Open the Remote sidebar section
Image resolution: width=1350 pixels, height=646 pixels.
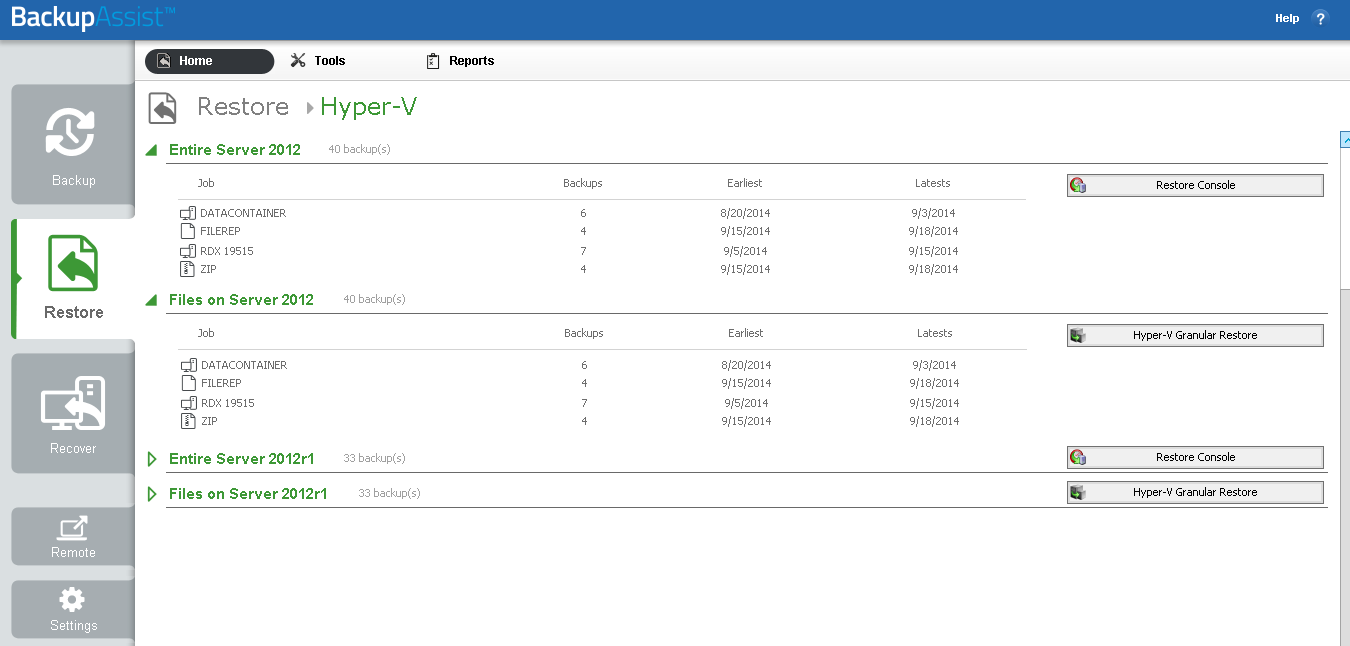[x=73, y=537]
